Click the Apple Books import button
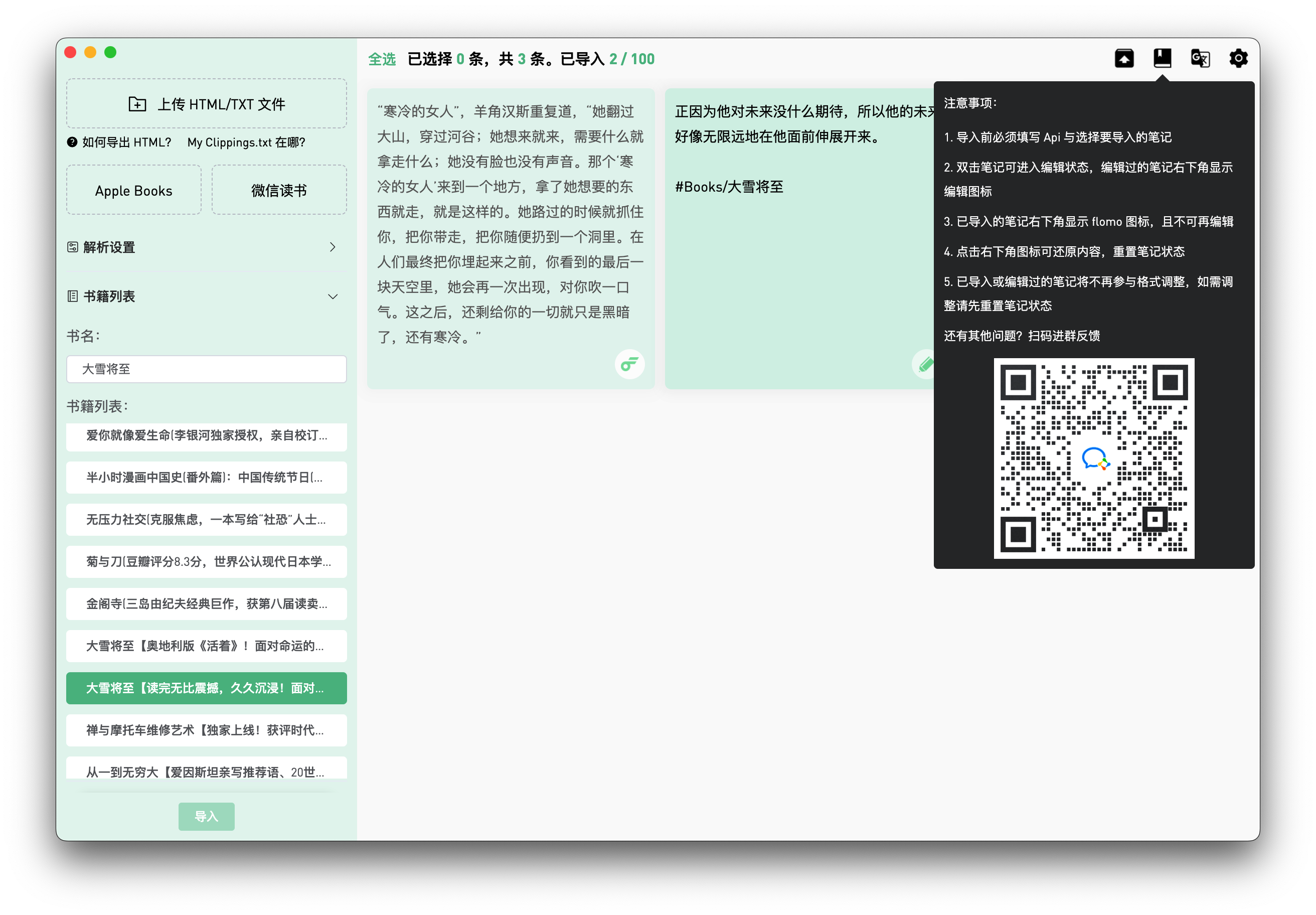1316x915 pixels. 133,190
